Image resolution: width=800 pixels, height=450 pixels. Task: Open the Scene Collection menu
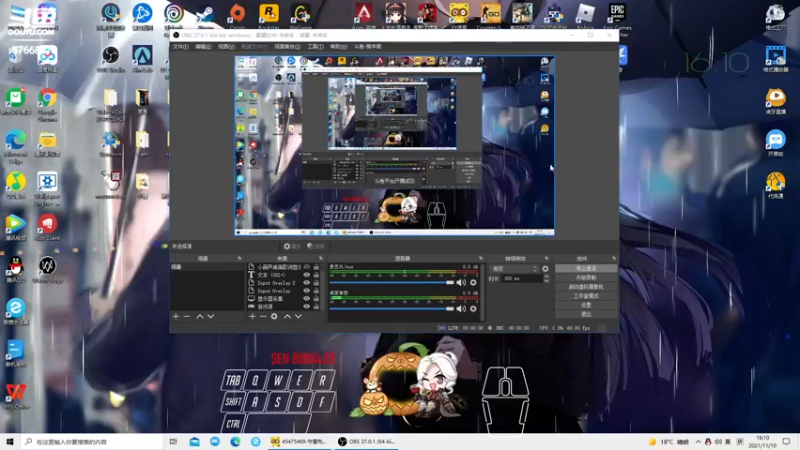point(287,46)
